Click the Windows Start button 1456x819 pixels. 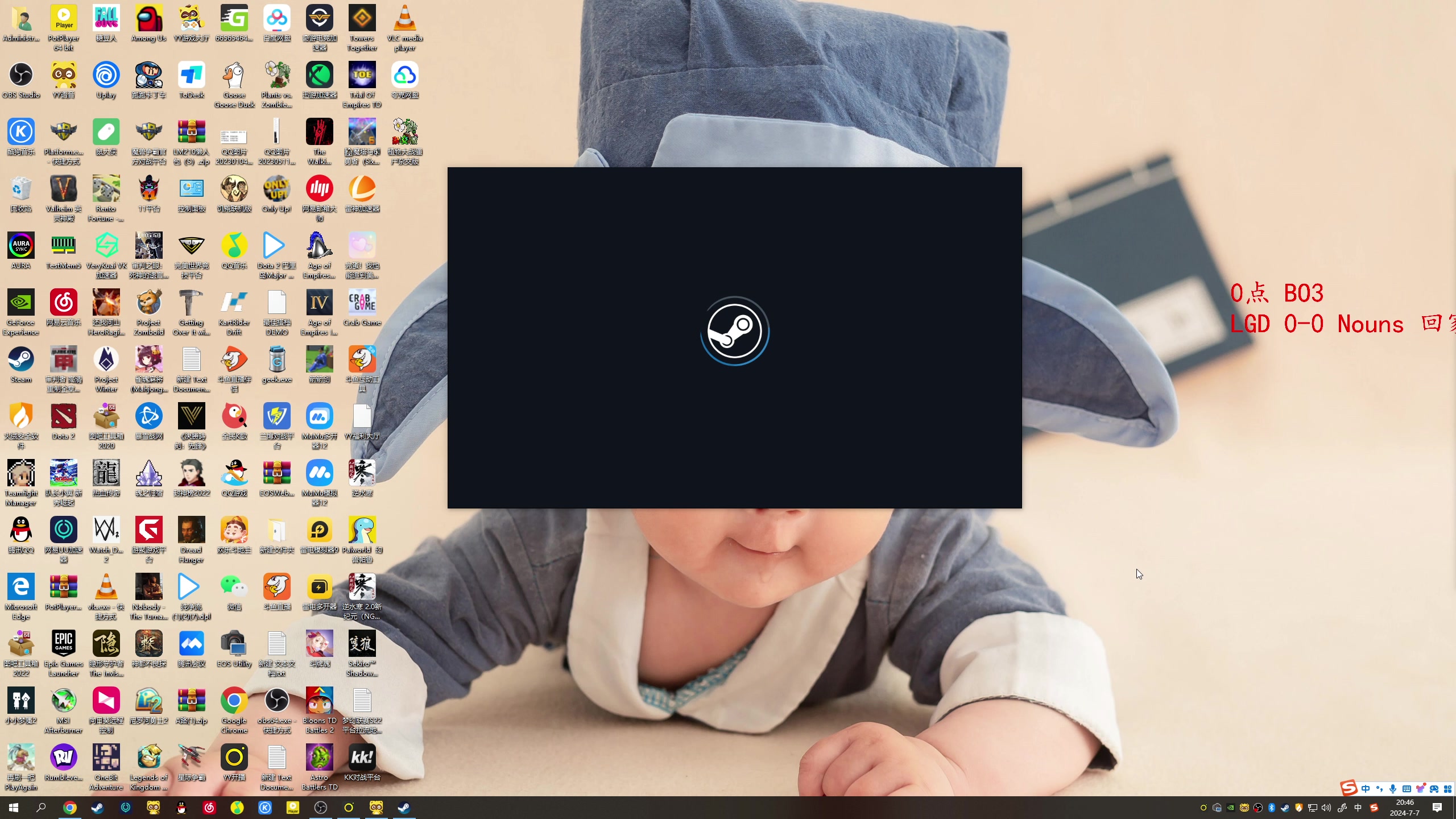coord(14,808)
